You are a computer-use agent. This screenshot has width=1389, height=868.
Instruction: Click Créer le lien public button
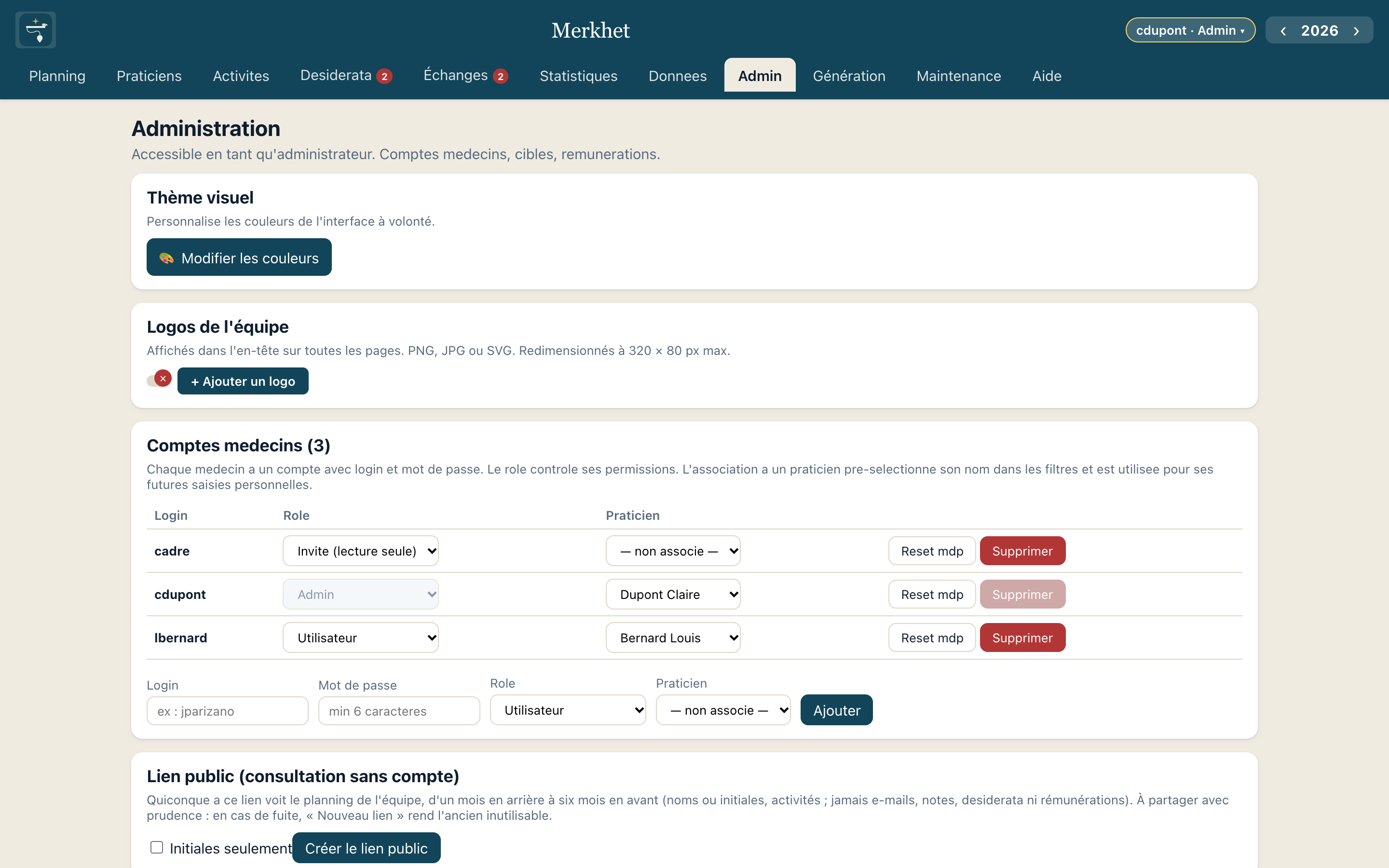coord(366,848)
